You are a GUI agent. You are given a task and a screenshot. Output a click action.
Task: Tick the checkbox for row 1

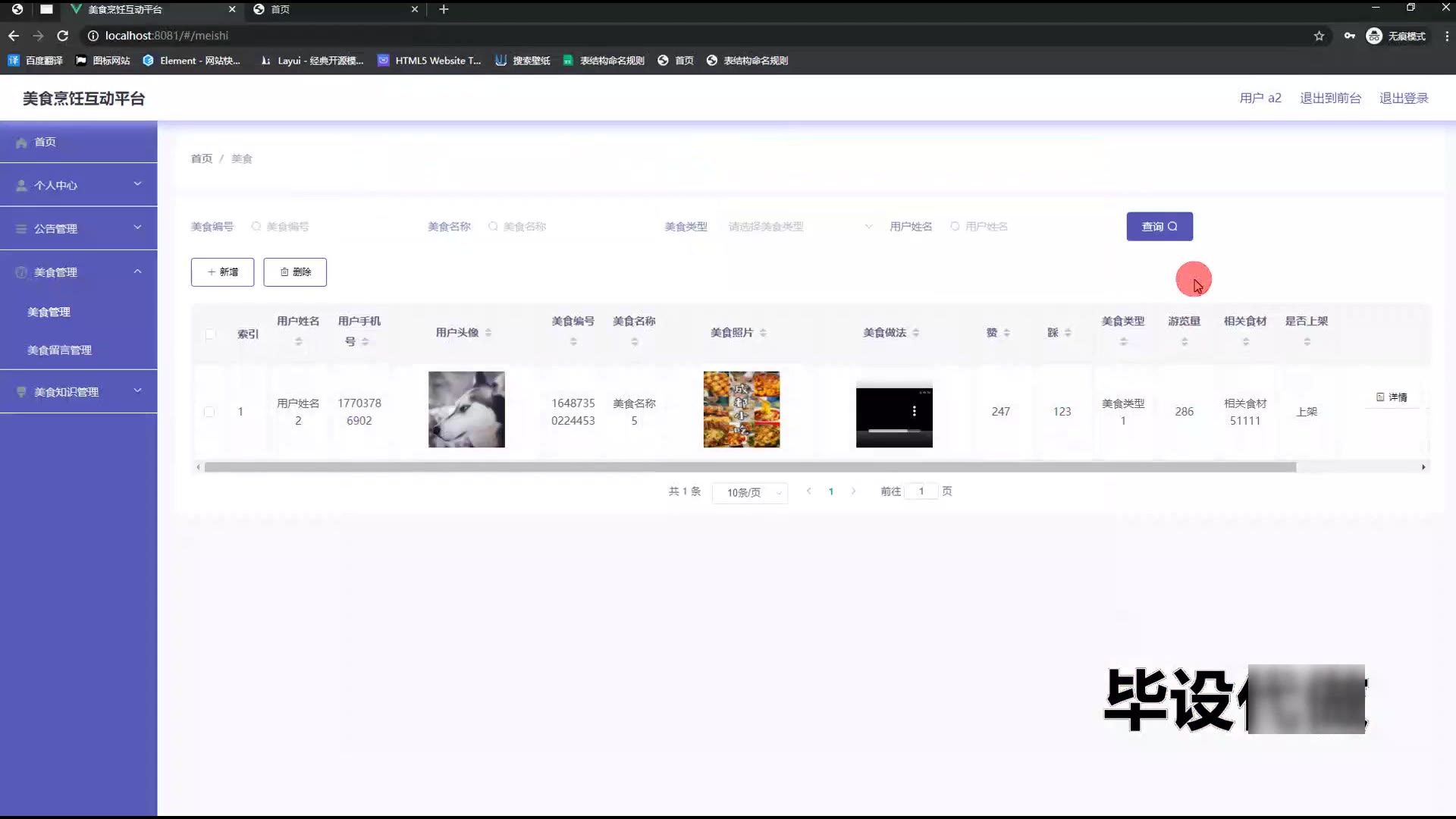point(209,412)
